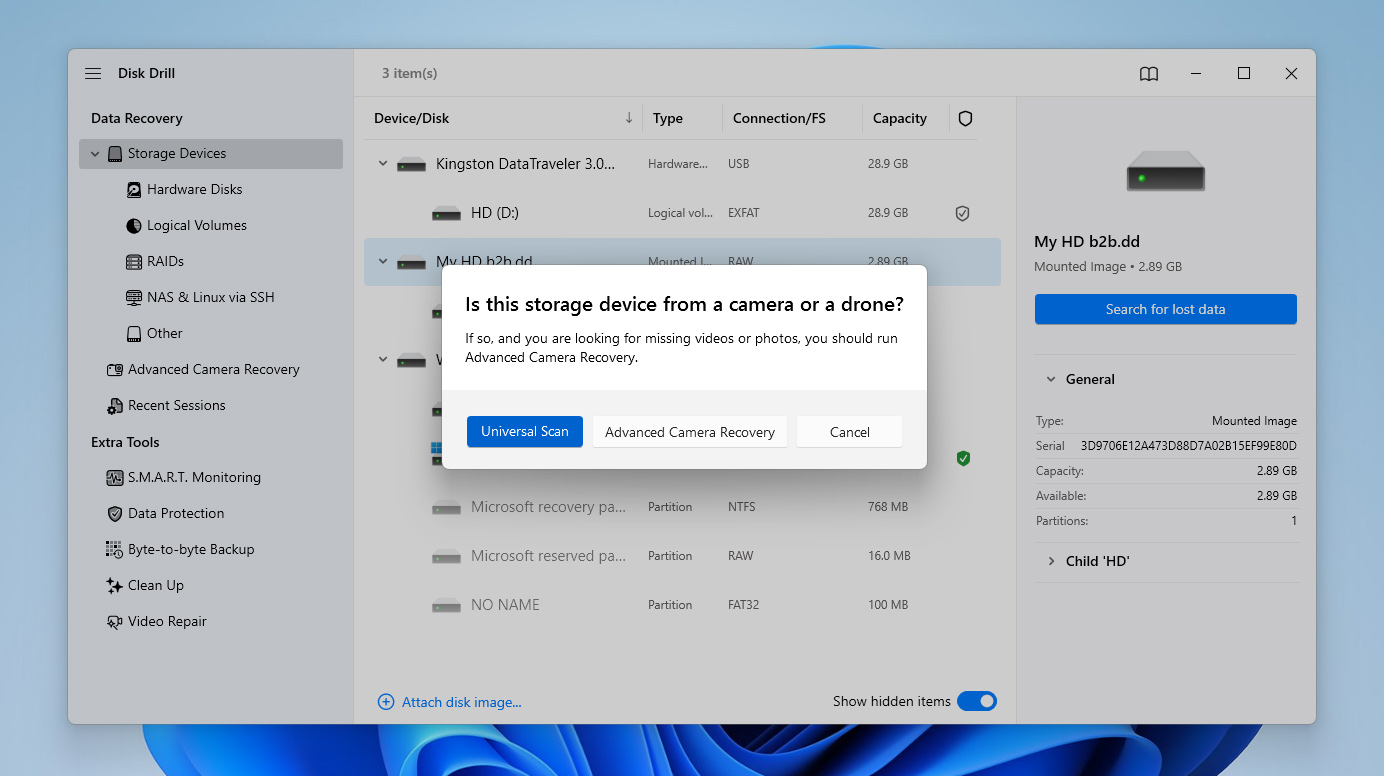Click the My HD b2b.dd title in details panel

pyautogui.click(x=1087, y=241)
